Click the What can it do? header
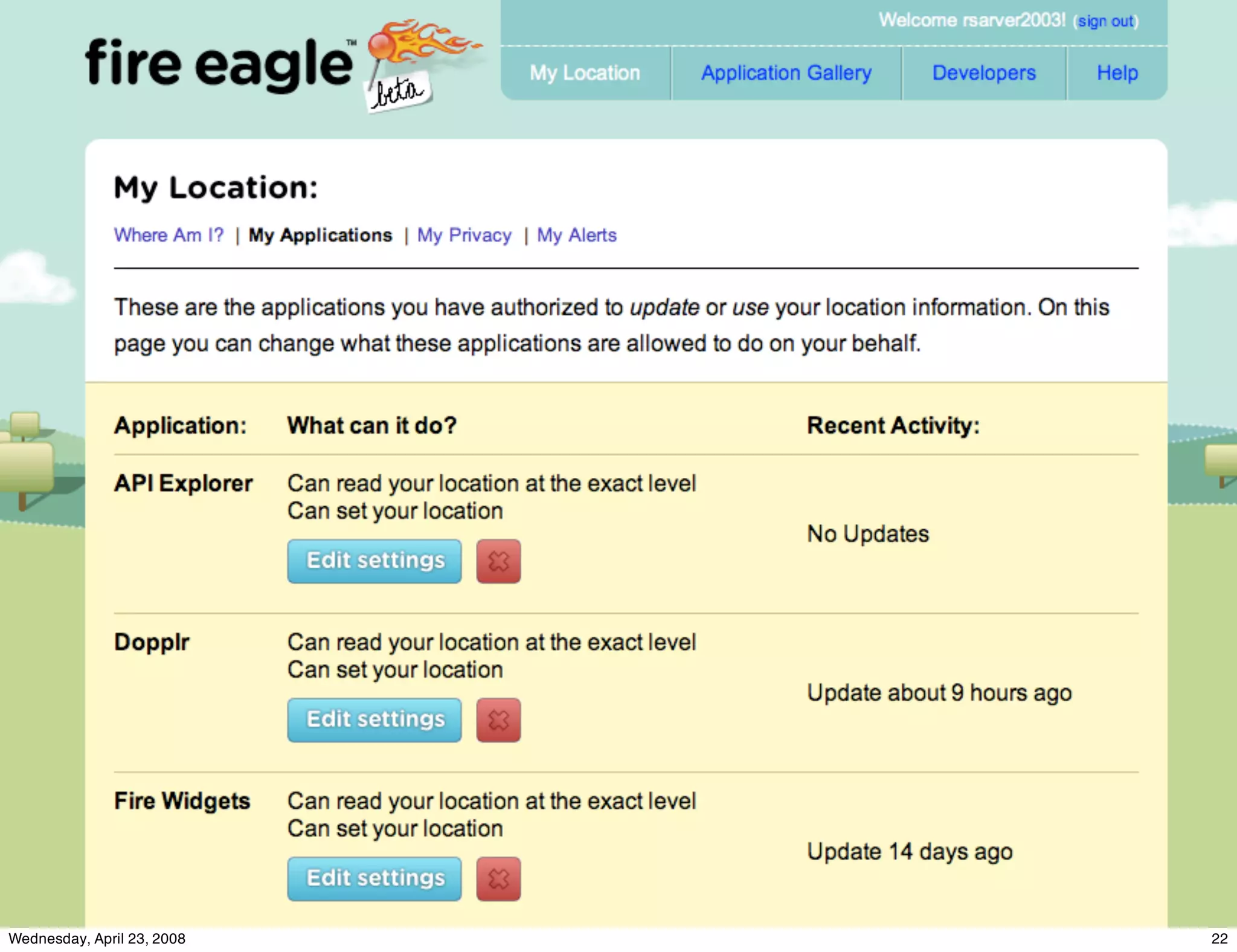The width and height of the screenshot is (1237, 952). coord(372,426)
